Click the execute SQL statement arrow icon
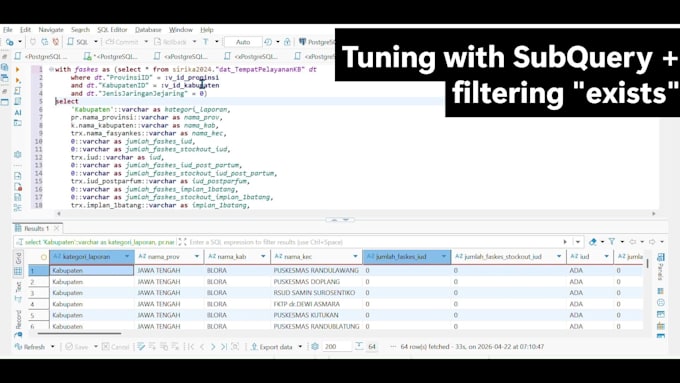The image size is (680, 383). [x=18, y=69]
